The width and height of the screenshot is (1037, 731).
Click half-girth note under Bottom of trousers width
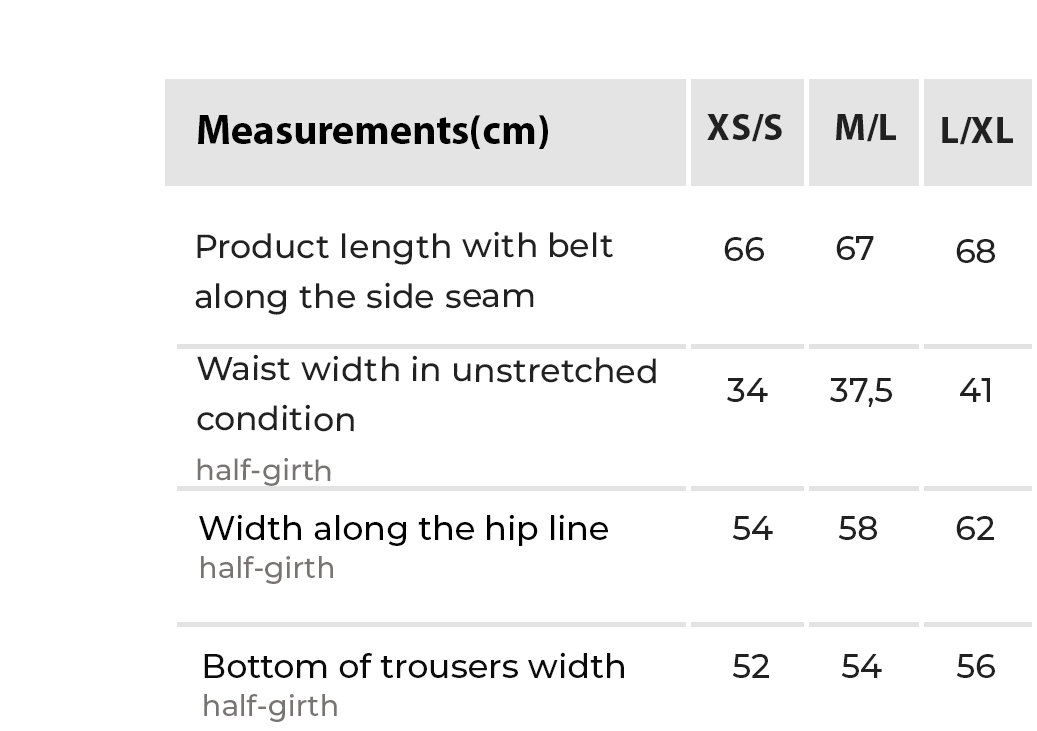tap(270, 706)
